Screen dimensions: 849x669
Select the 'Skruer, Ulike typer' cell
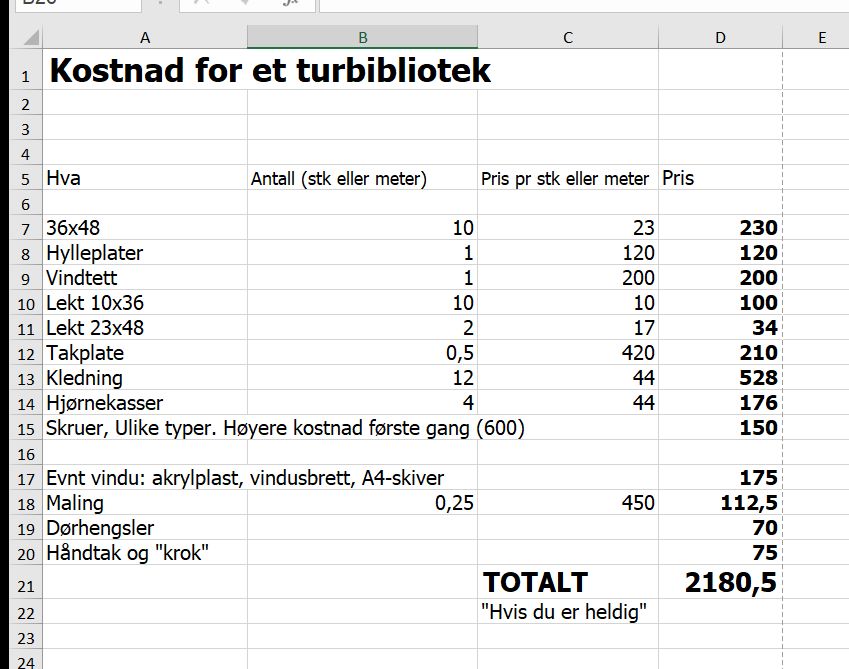[145, 428]
